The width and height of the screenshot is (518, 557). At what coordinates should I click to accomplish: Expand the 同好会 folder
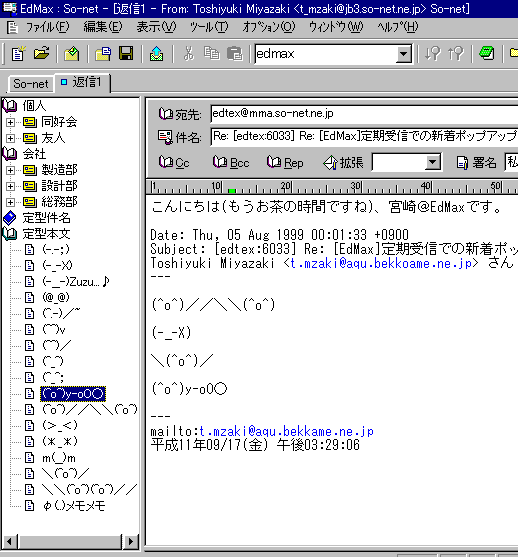(x=10, y=122)
